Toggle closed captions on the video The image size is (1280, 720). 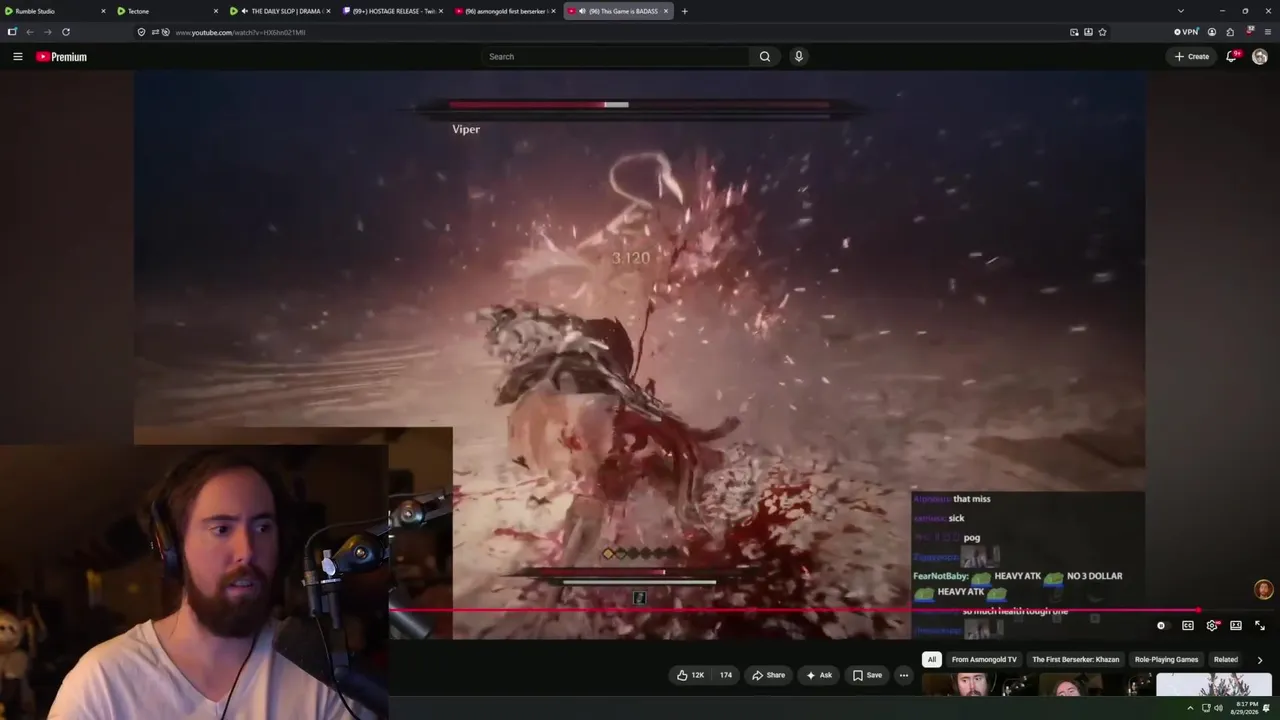[x=1188, y=626]
